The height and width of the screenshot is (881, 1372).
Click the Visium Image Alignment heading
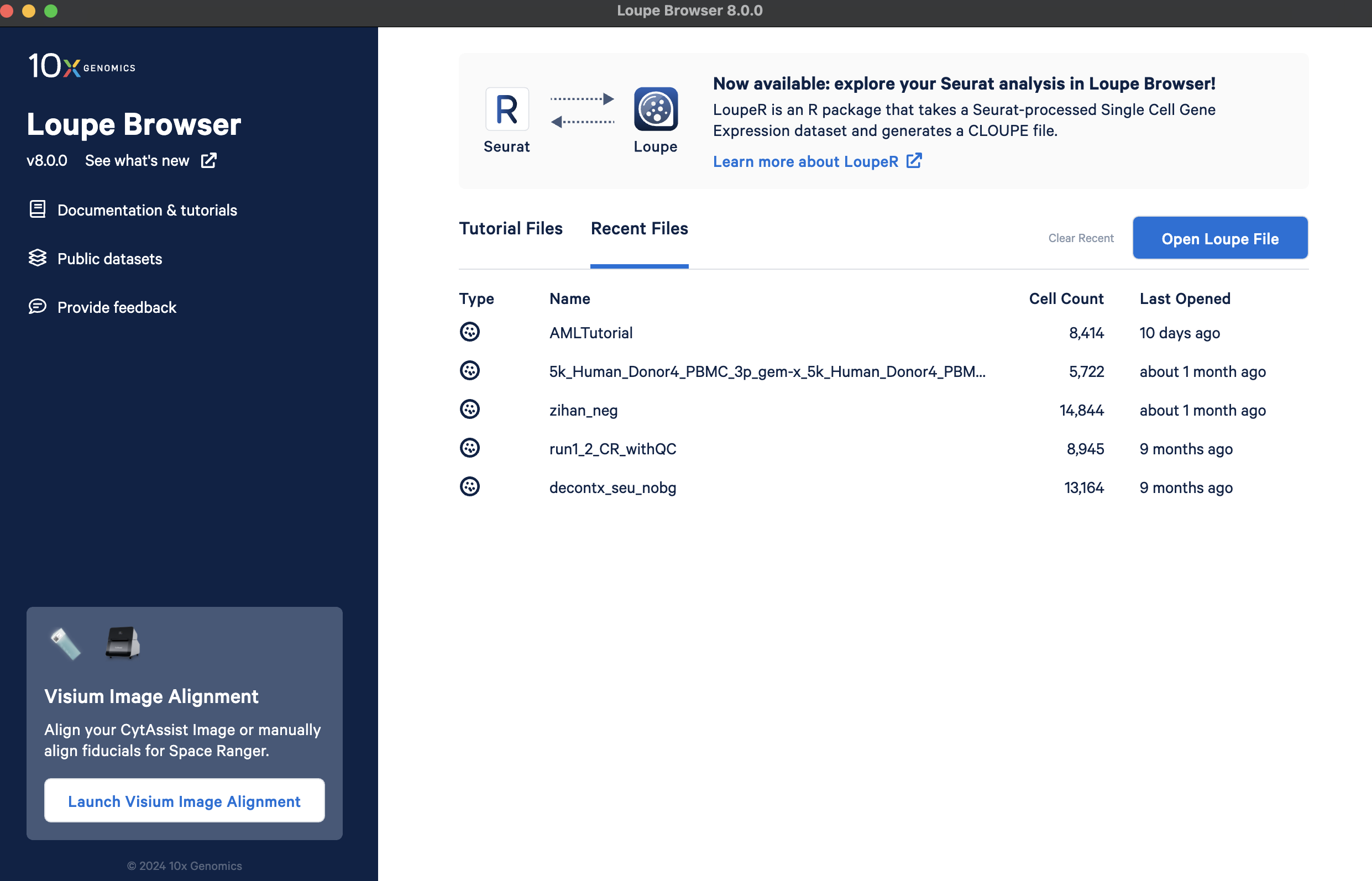151,696
